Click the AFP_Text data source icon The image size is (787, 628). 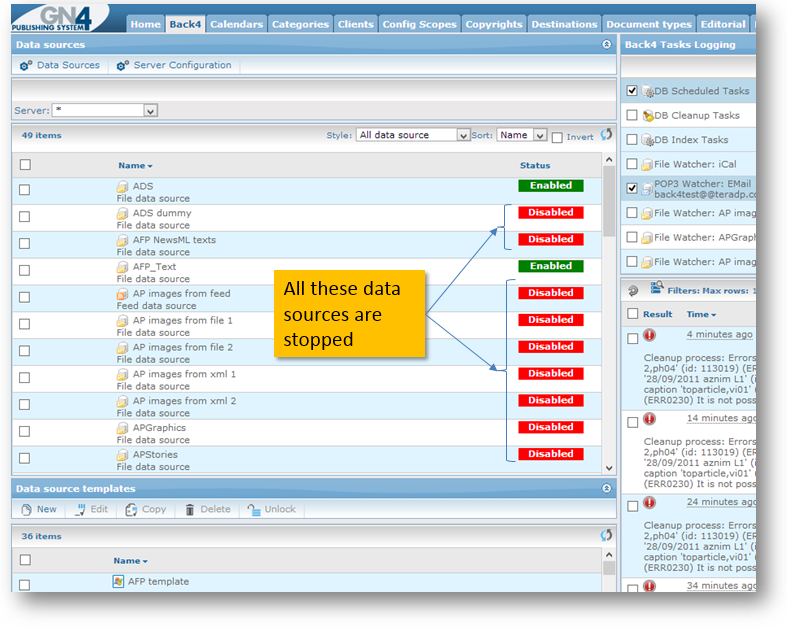pos(122,267)
